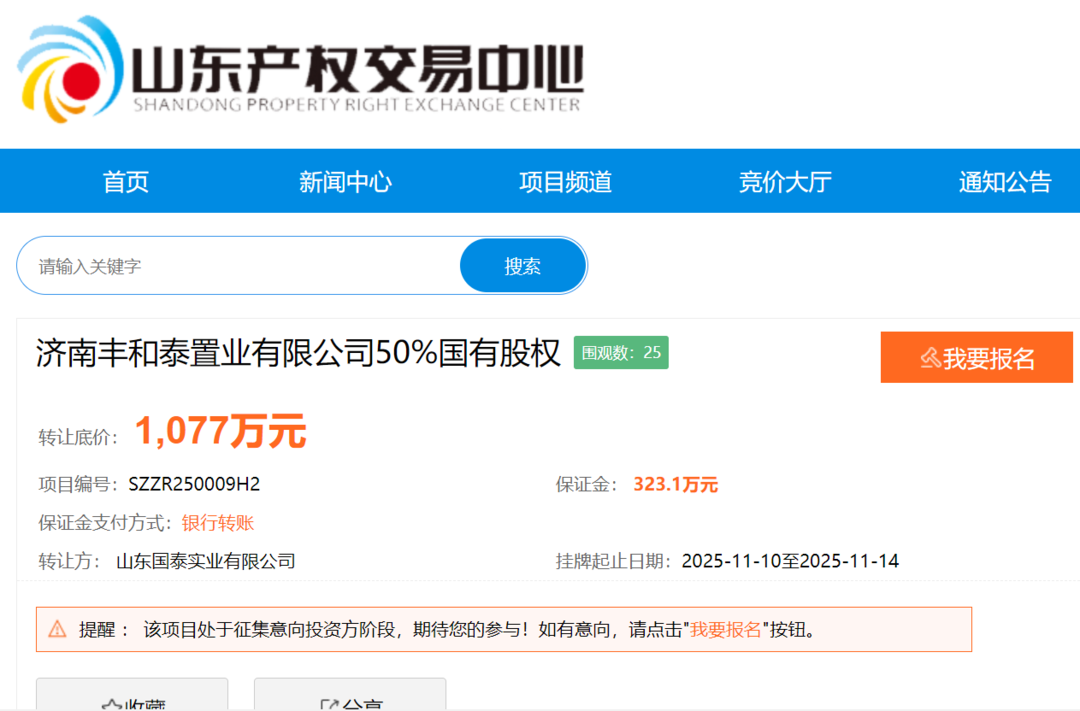Switch to 竞价大厅 page
1080x711 pixels.
click(x=785, y=181)
